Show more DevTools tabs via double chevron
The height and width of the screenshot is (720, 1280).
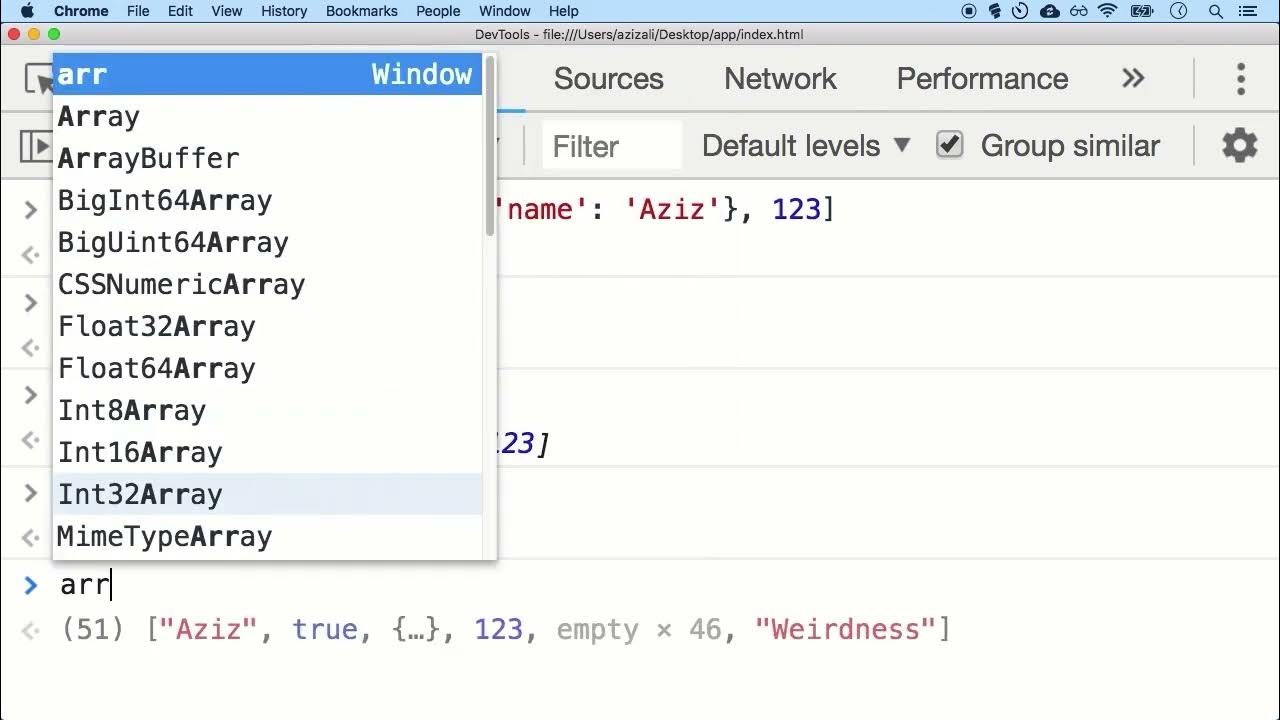click(x=1133, y=79)
